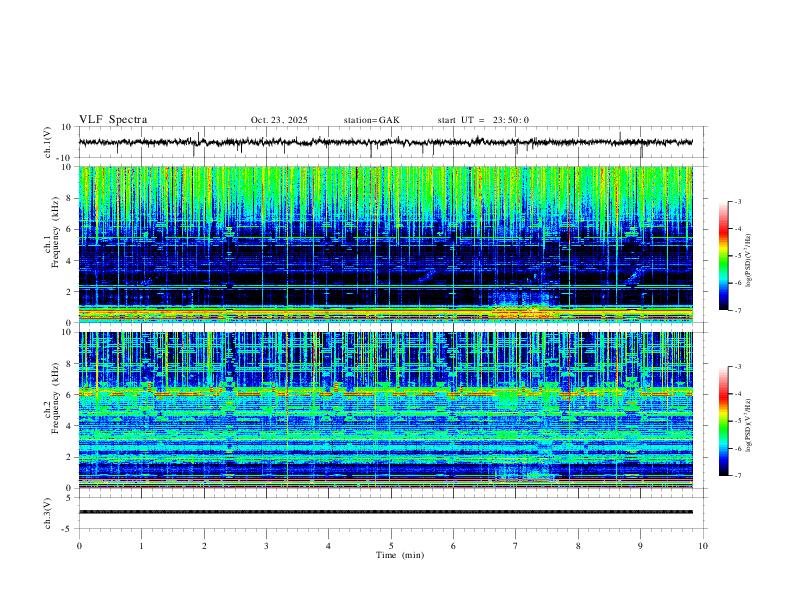Click the ch.2 color bar log(PSD) label

748,425
